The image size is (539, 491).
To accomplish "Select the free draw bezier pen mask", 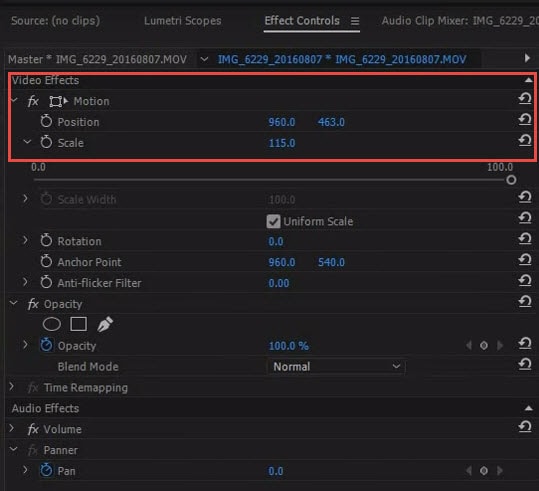I will (x=105, y=324).
